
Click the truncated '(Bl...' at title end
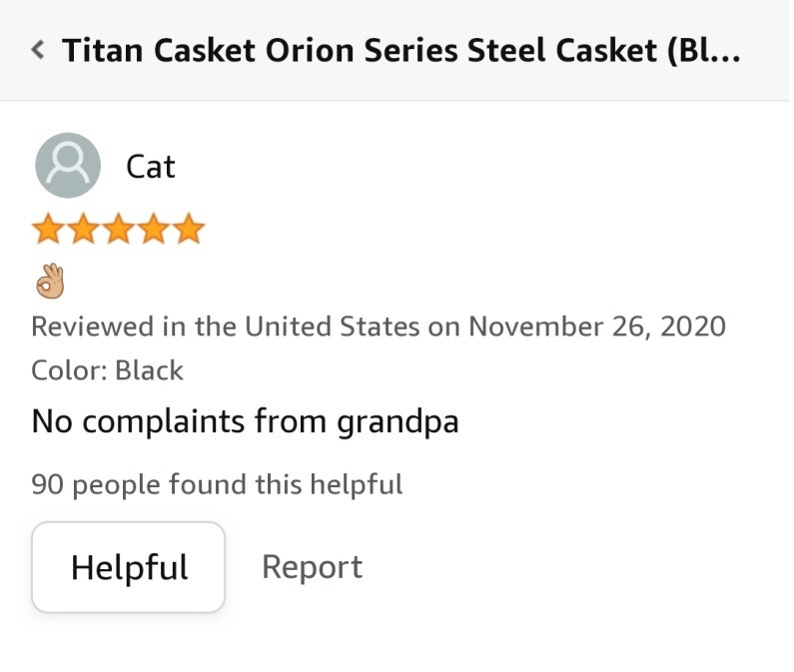pyautogui.click(x=704, y=50)
